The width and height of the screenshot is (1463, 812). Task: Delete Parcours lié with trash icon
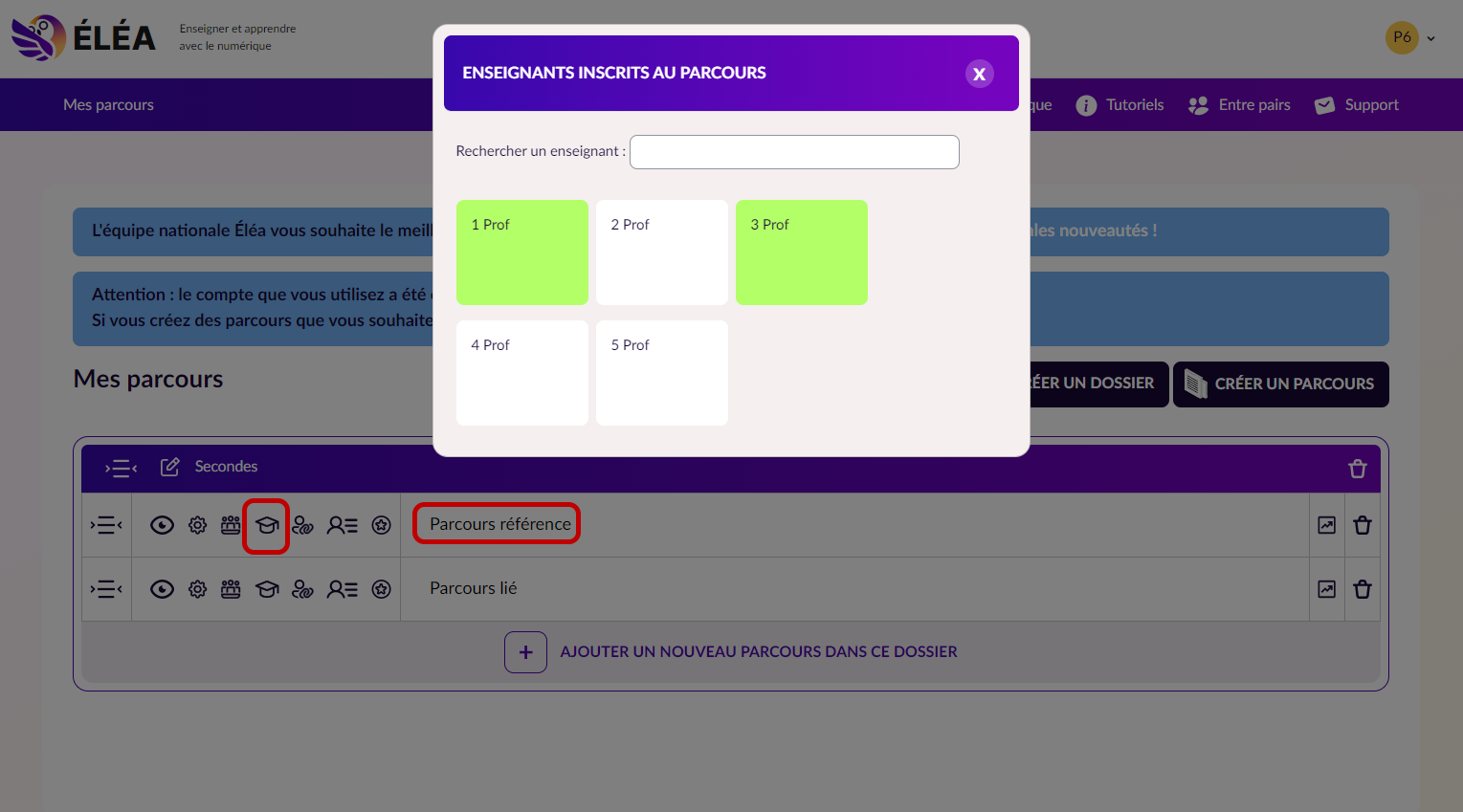point(1363,589)
